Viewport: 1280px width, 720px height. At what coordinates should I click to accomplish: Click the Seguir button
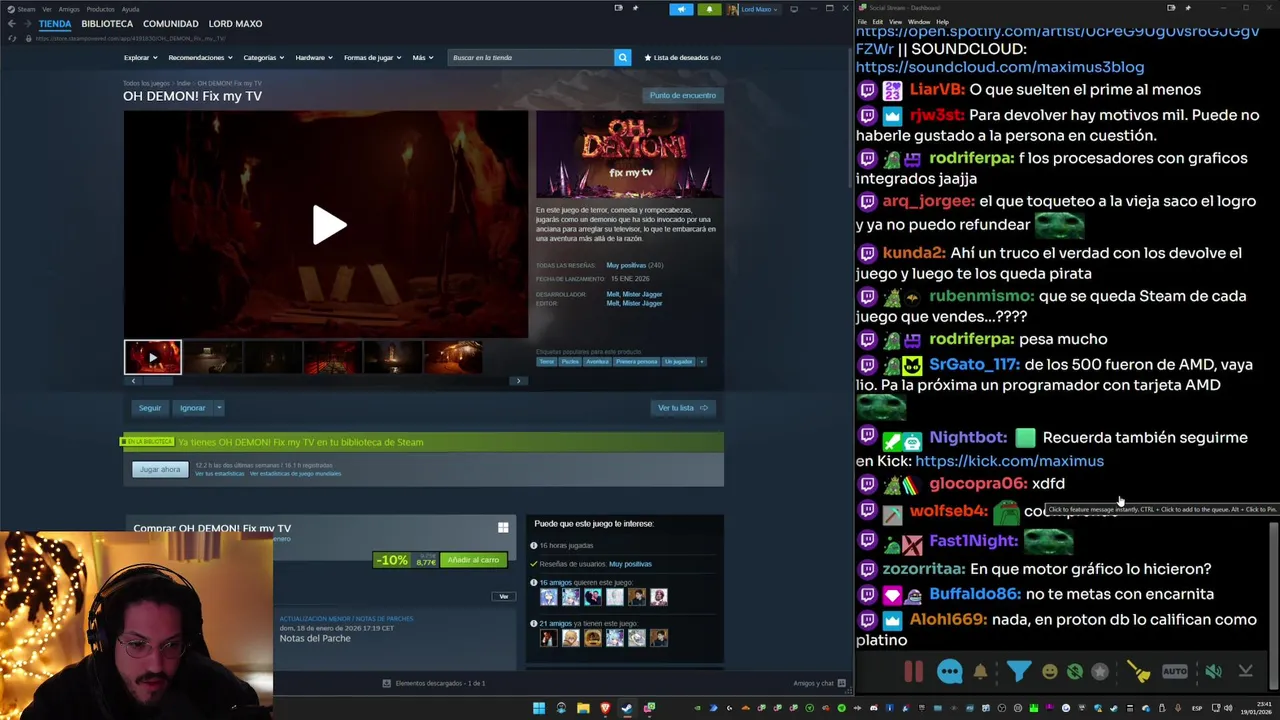point(150,408)
